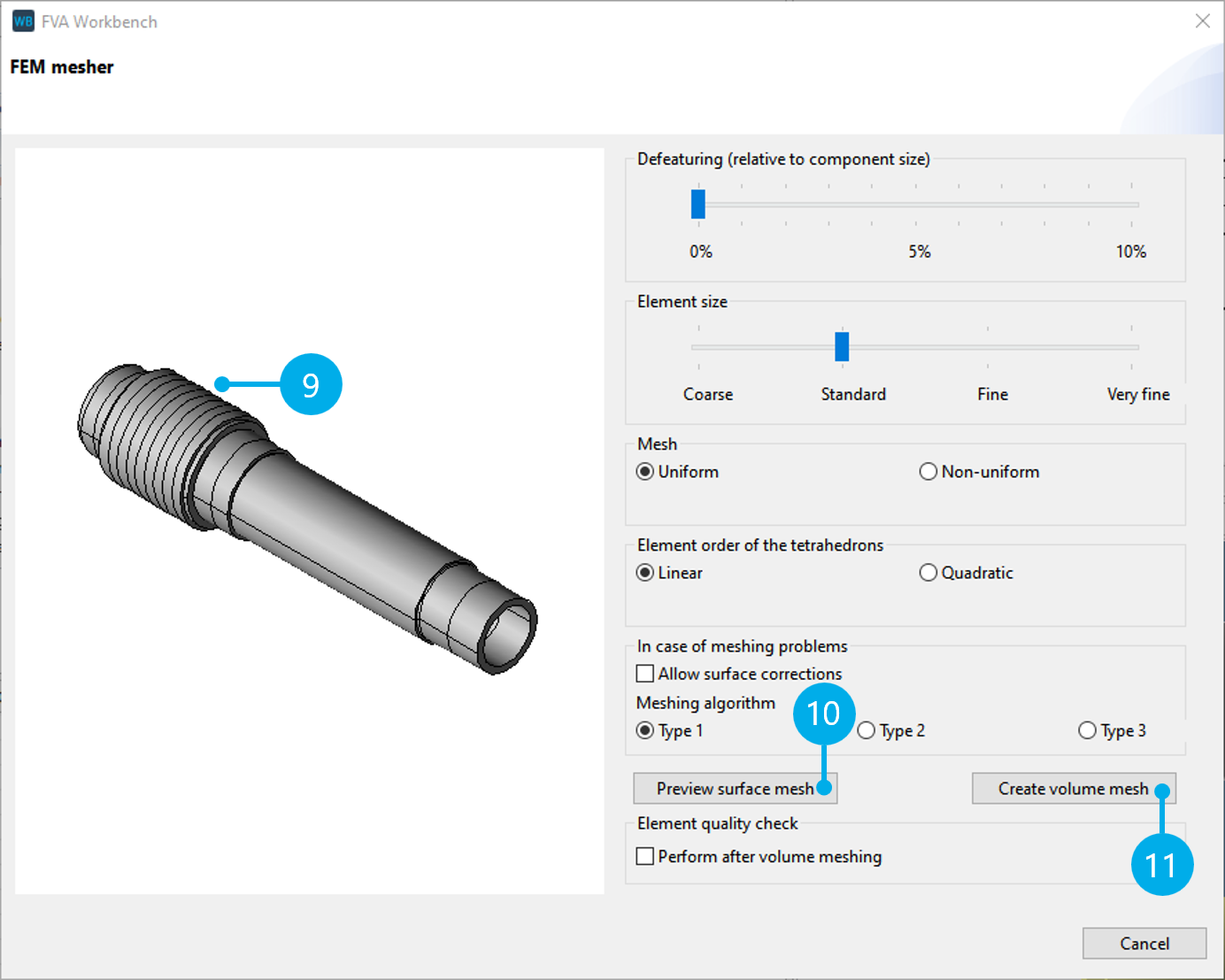Click the blue callout marker 9
Image resolution: width=1225 pixels, height=980 pixels.
(x=312, y=383)
